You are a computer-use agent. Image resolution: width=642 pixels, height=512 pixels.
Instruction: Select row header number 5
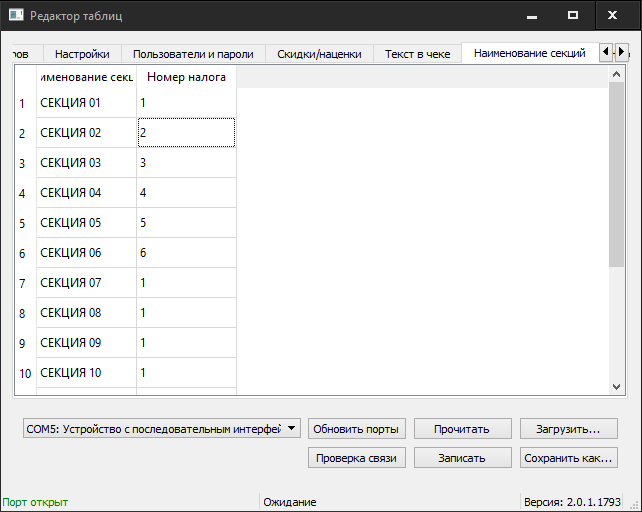(x=25, y=223)
